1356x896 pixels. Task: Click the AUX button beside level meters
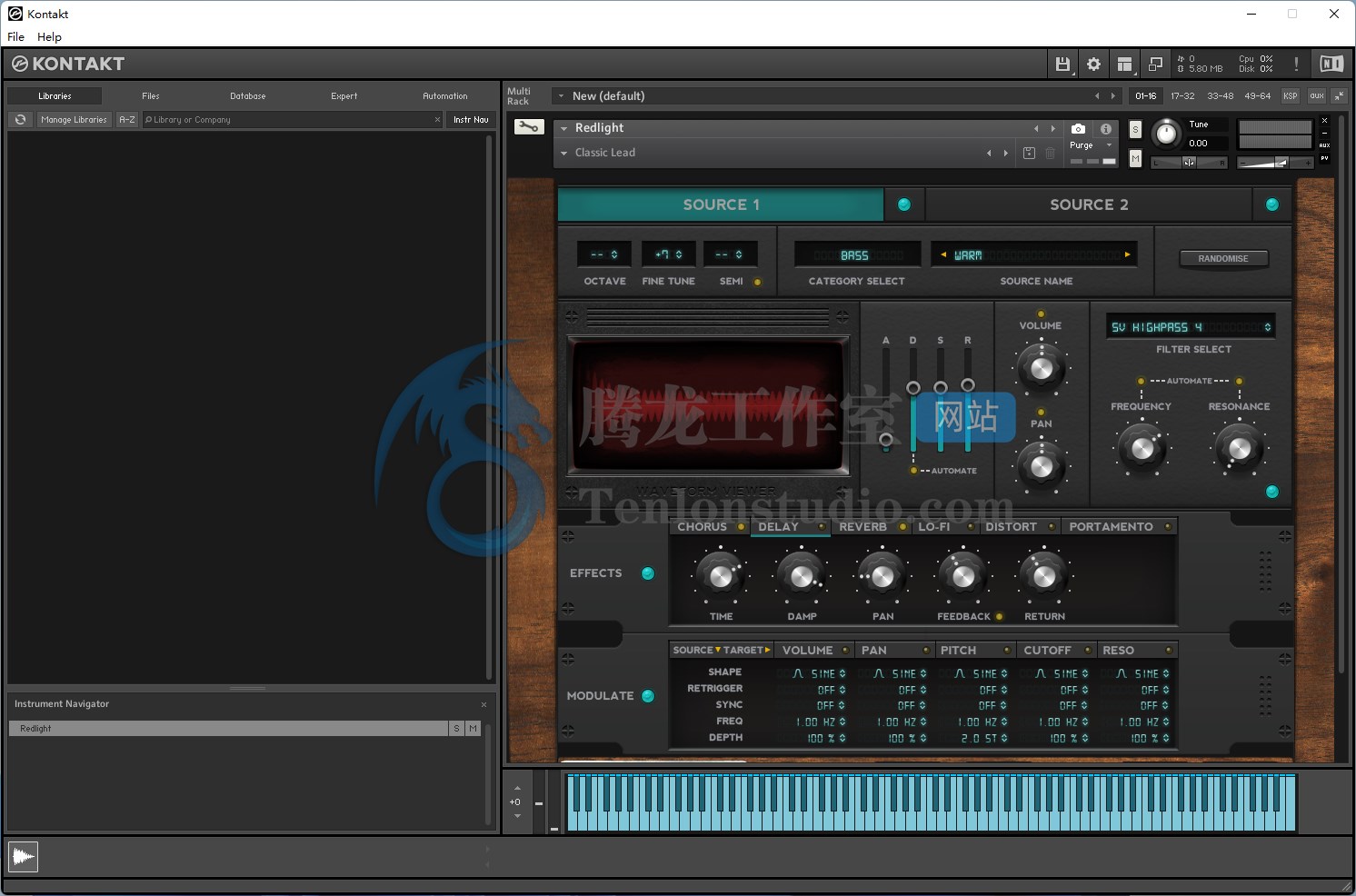(x=1324, y=145)
